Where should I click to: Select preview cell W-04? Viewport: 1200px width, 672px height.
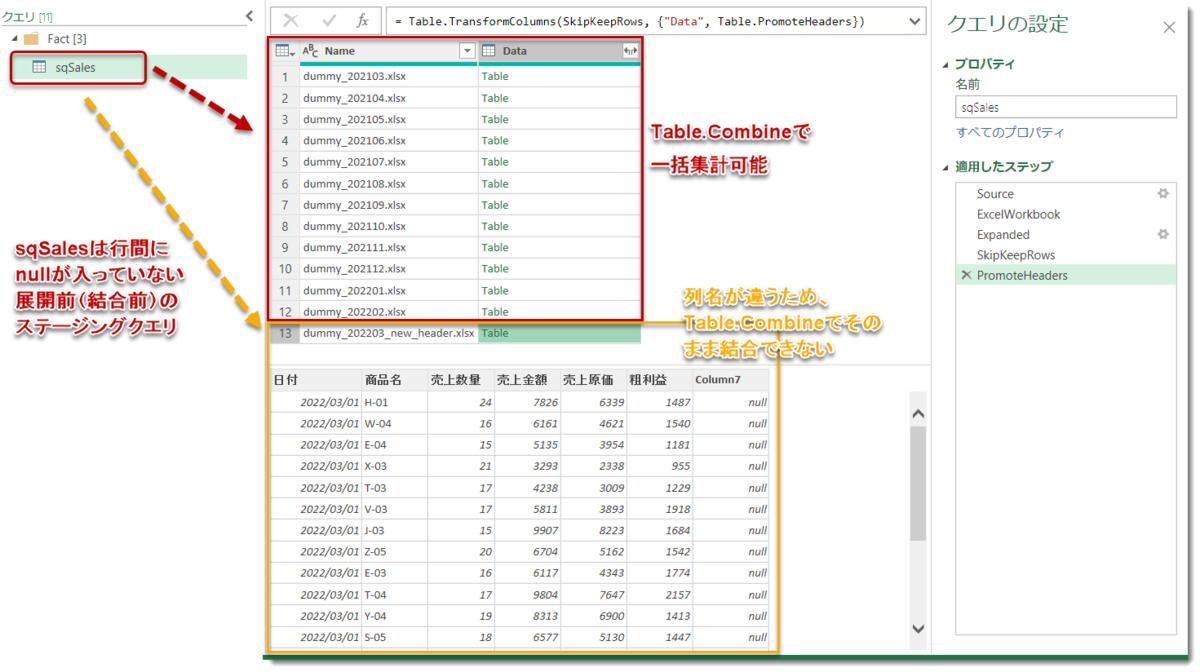point(394,423)
